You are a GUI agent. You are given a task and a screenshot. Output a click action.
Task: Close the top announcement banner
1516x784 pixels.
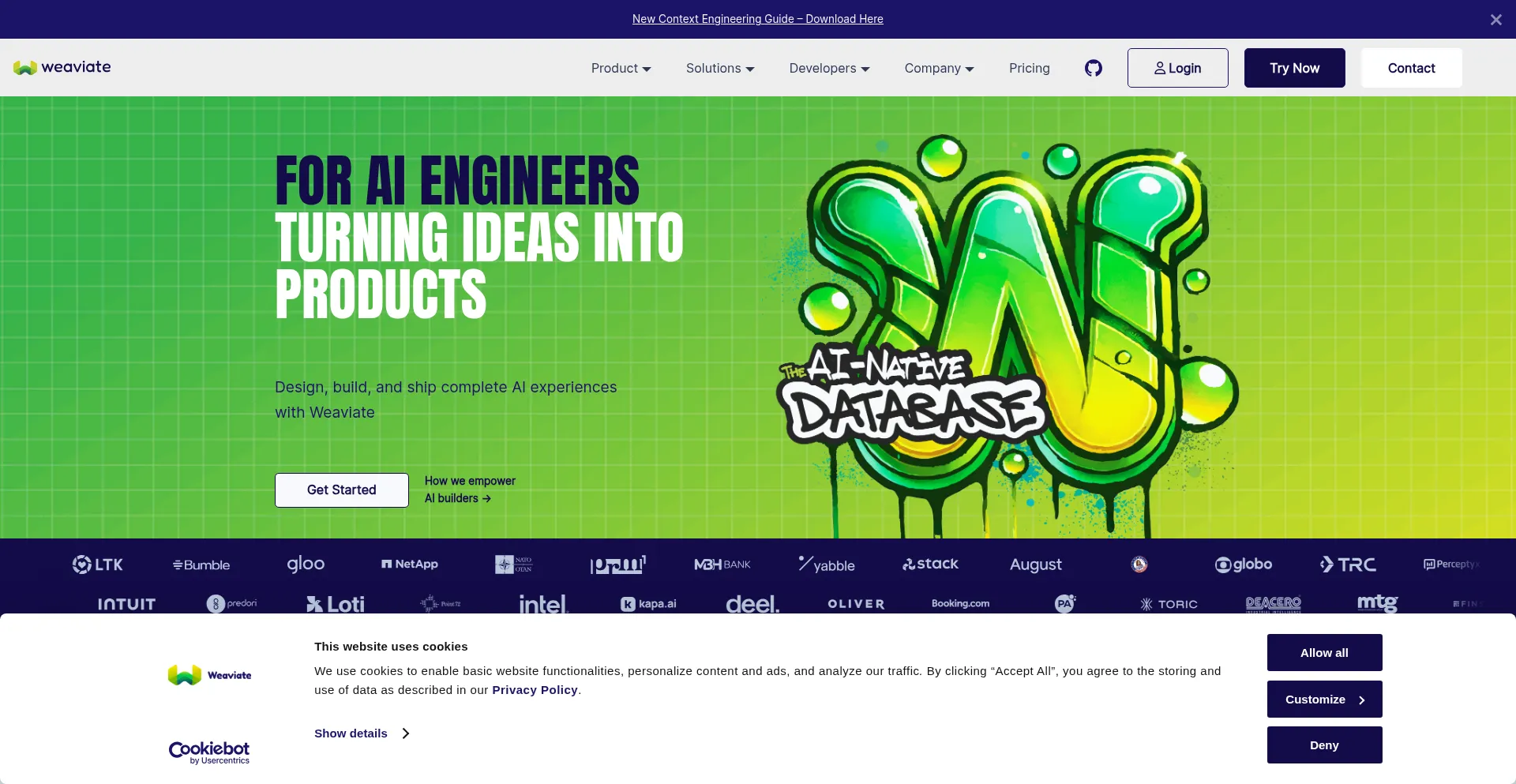(x=1495, y=20)
